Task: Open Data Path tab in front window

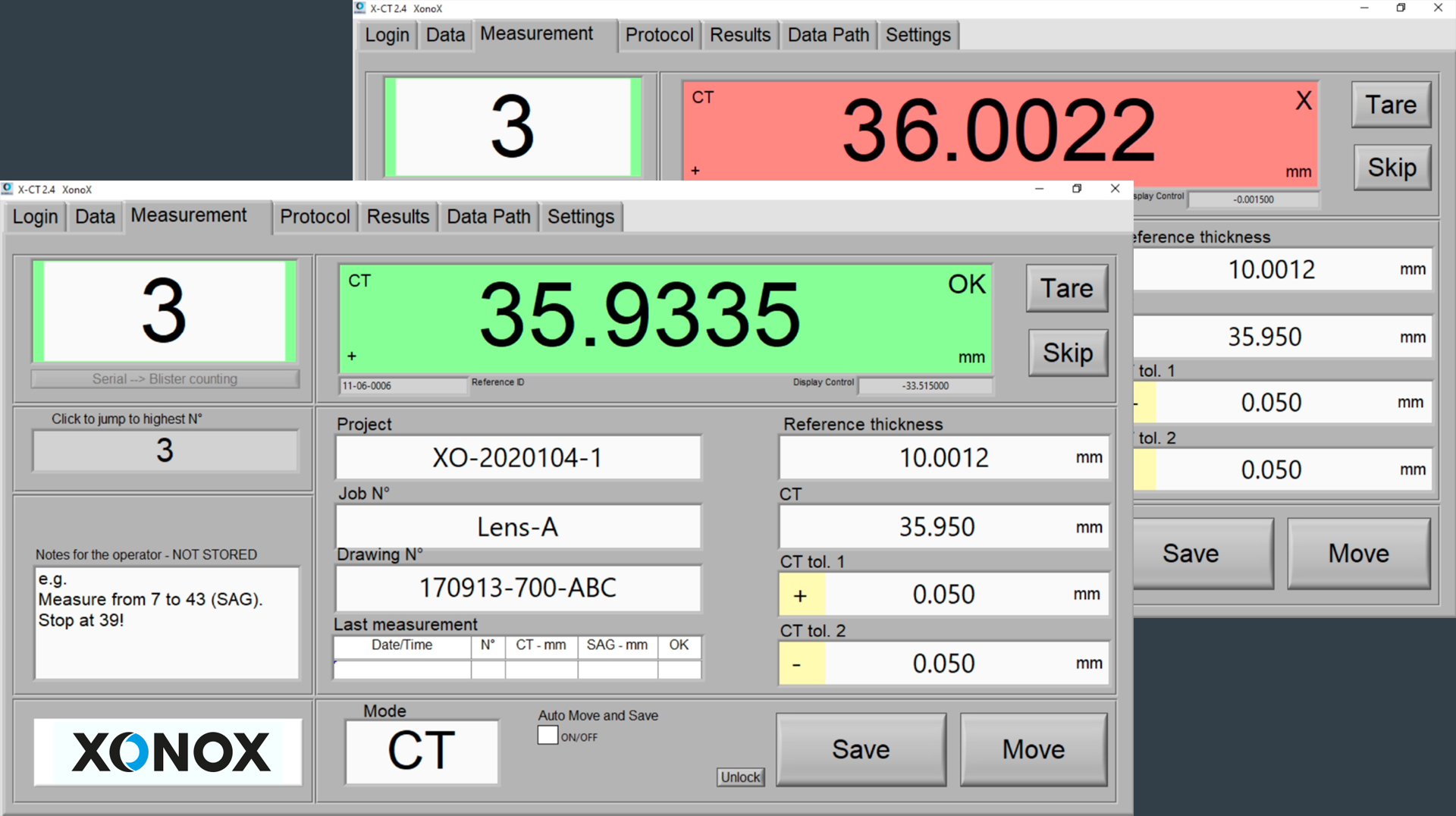Action: coord(488,217)
